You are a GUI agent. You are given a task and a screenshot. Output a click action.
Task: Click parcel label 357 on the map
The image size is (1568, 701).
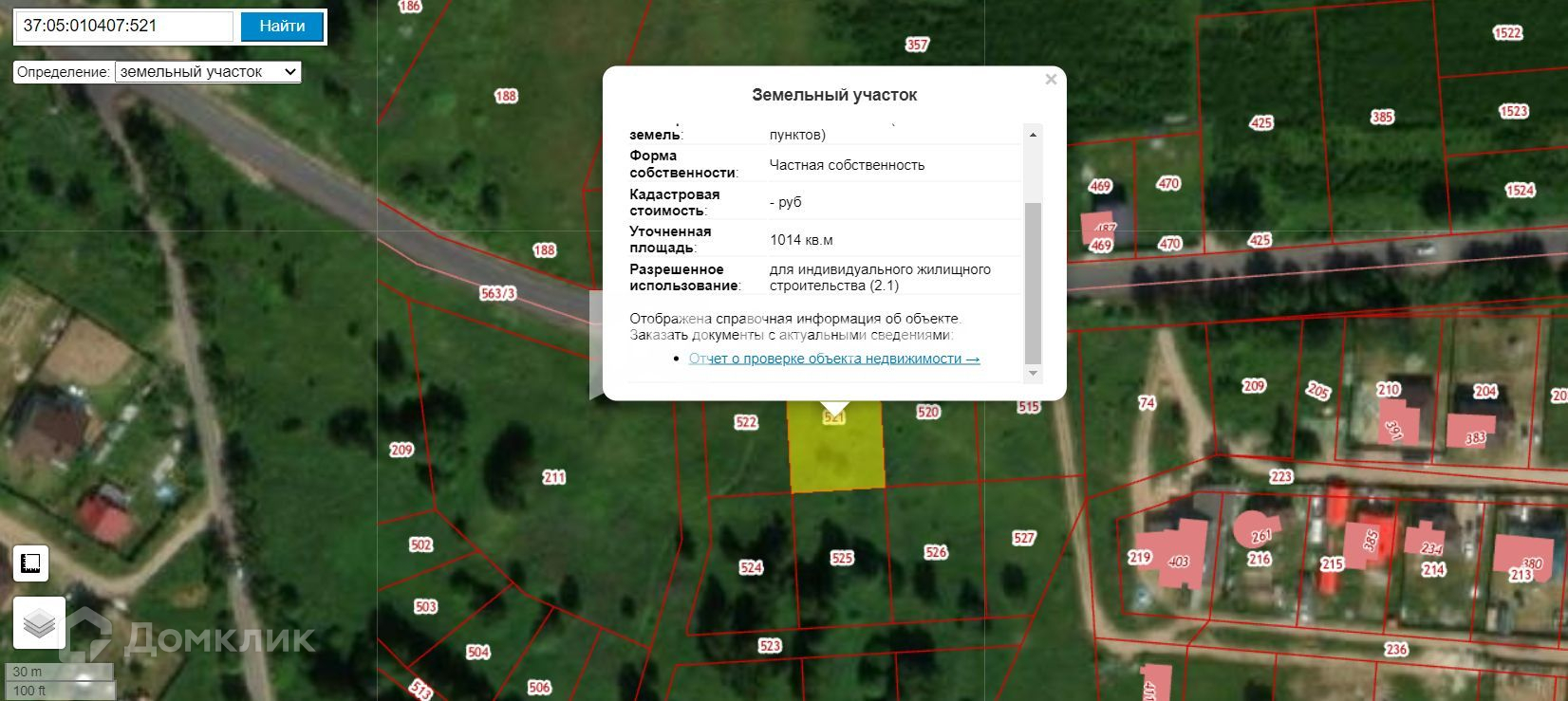917,45
